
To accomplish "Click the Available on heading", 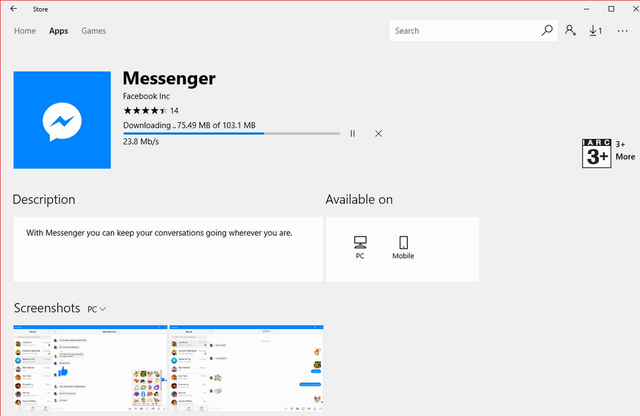I will point(359,200).
